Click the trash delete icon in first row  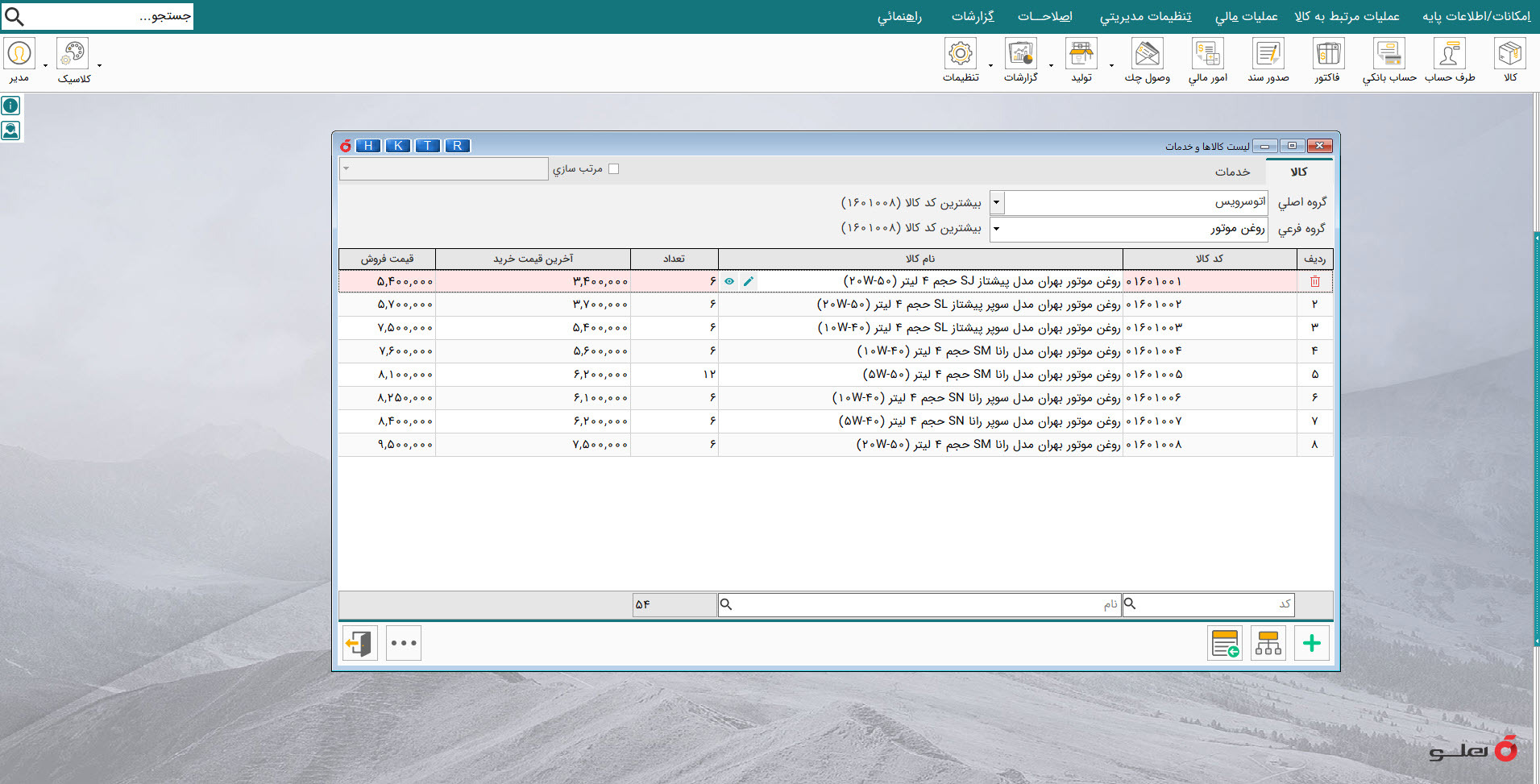[1315, 281]
